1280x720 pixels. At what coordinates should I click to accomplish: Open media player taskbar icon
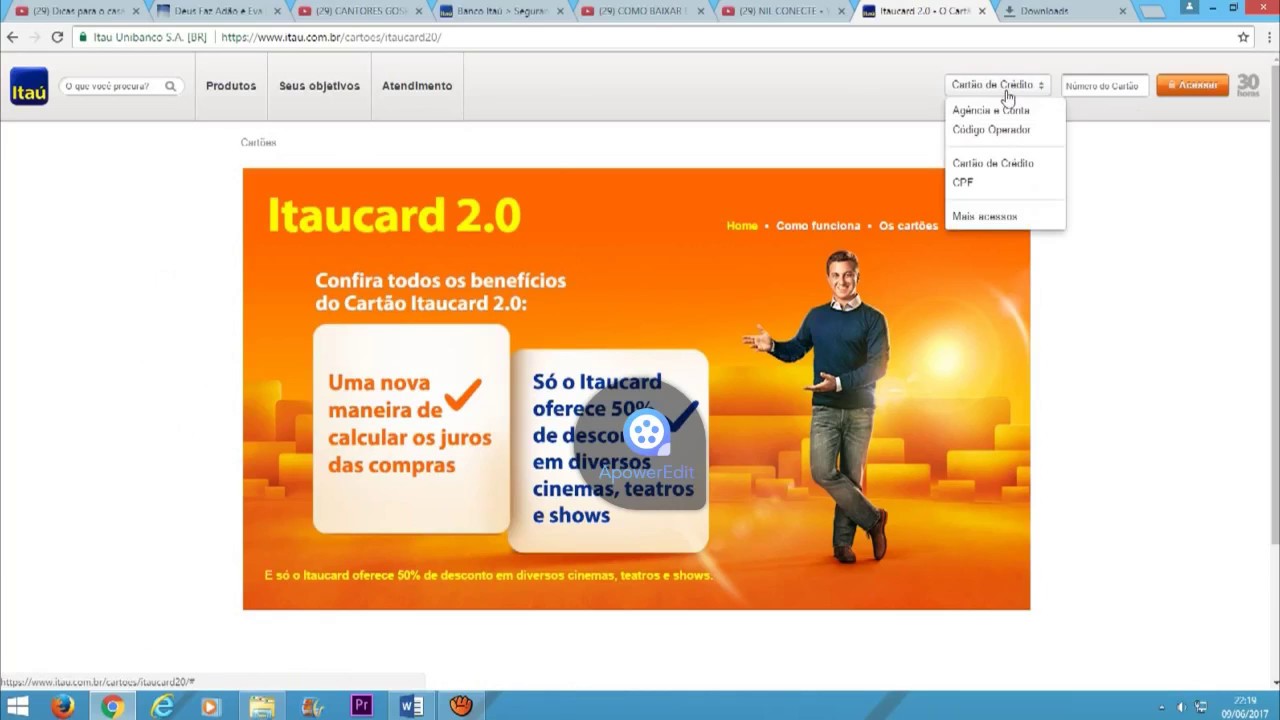click(x=210, y=706)
